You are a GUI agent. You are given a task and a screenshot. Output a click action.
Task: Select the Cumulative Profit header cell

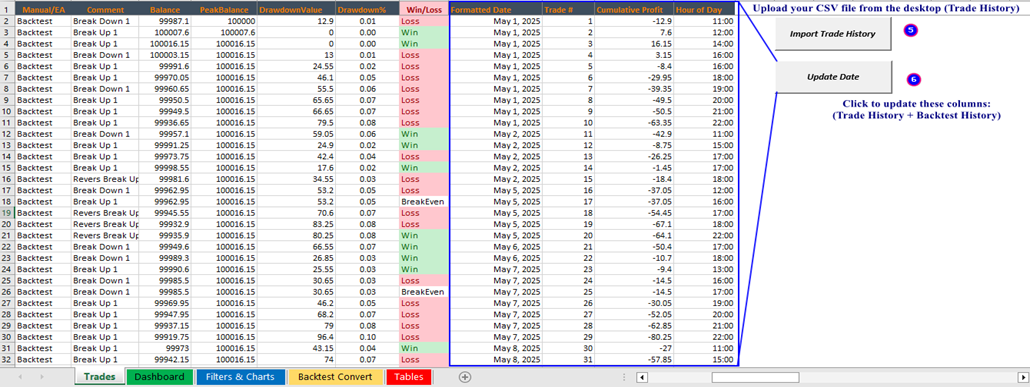coord(635,10)
